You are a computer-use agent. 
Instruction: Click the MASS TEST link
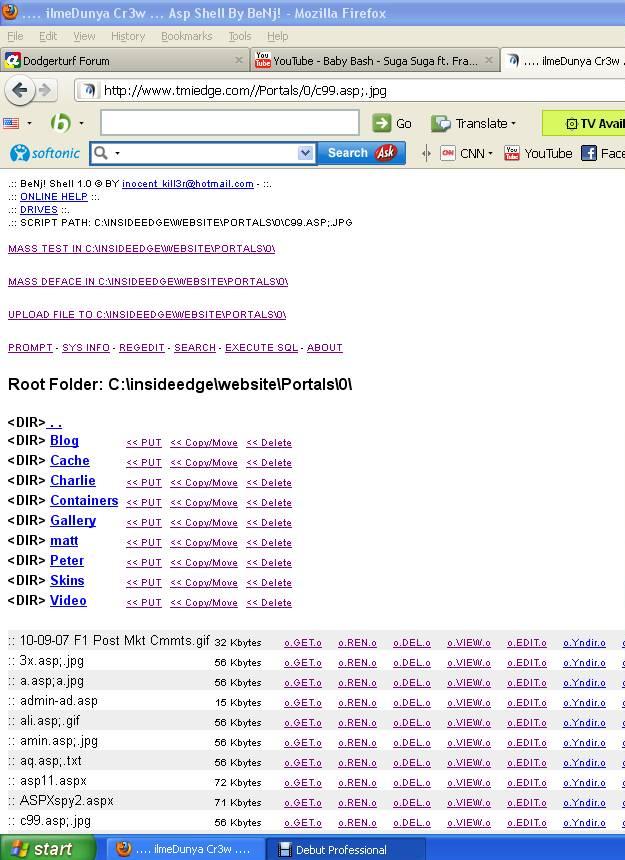141,249
